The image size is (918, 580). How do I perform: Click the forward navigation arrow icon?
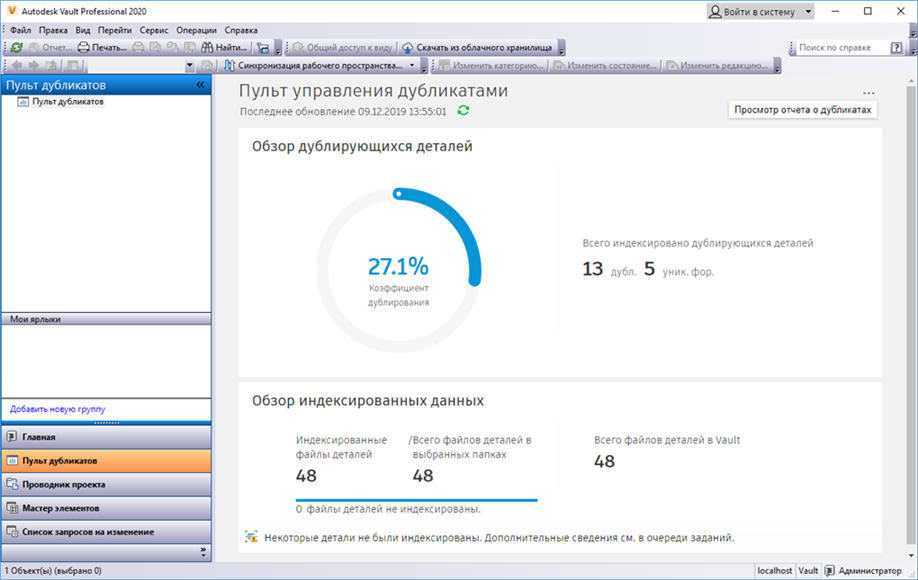[34, 66]
